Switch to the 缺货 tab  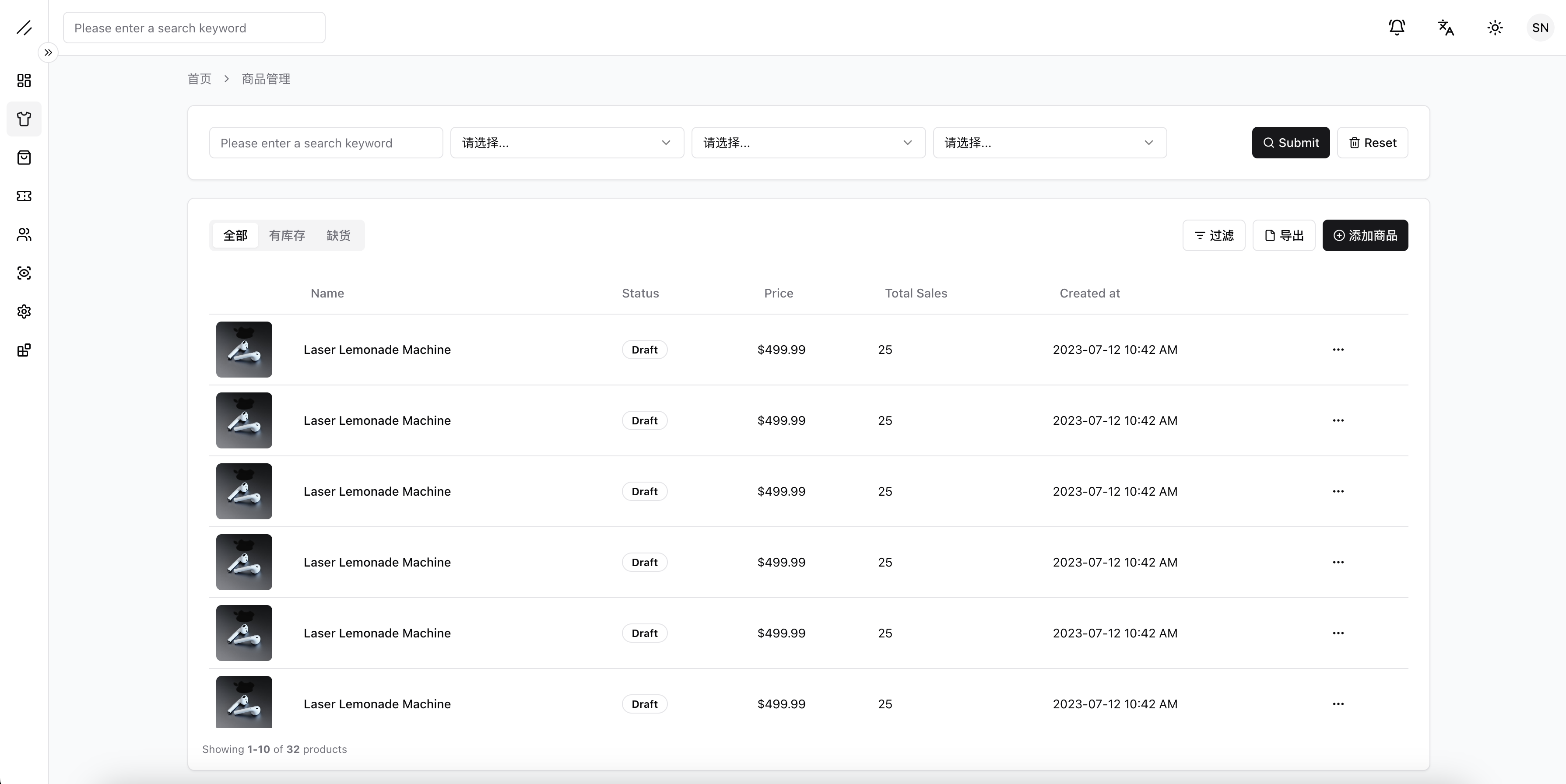pyautogui.click(x=338, y=235)
